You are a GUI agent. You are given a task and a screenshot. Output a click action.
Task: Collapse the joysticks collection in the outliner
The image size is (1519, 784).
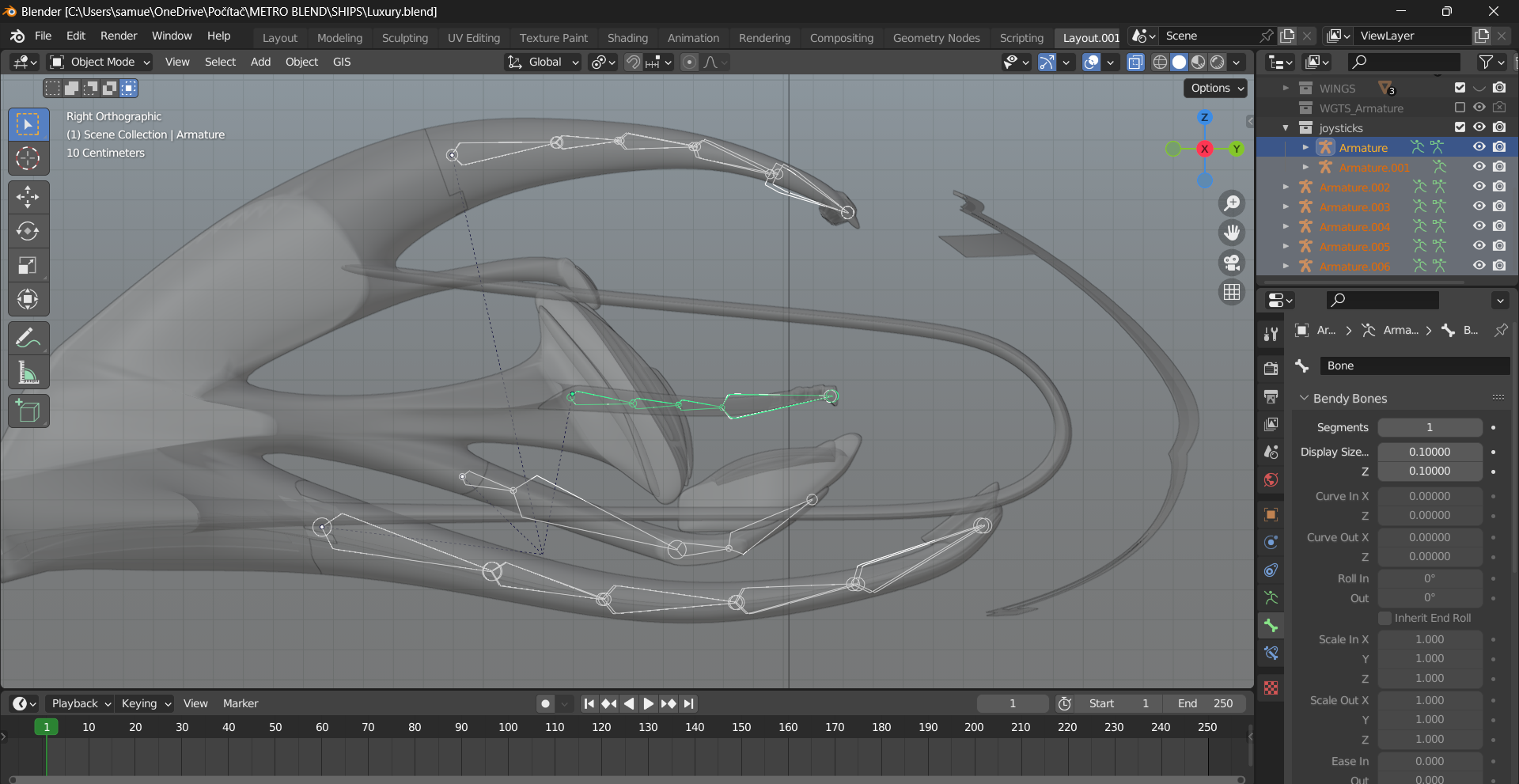tap(1286, 127)
